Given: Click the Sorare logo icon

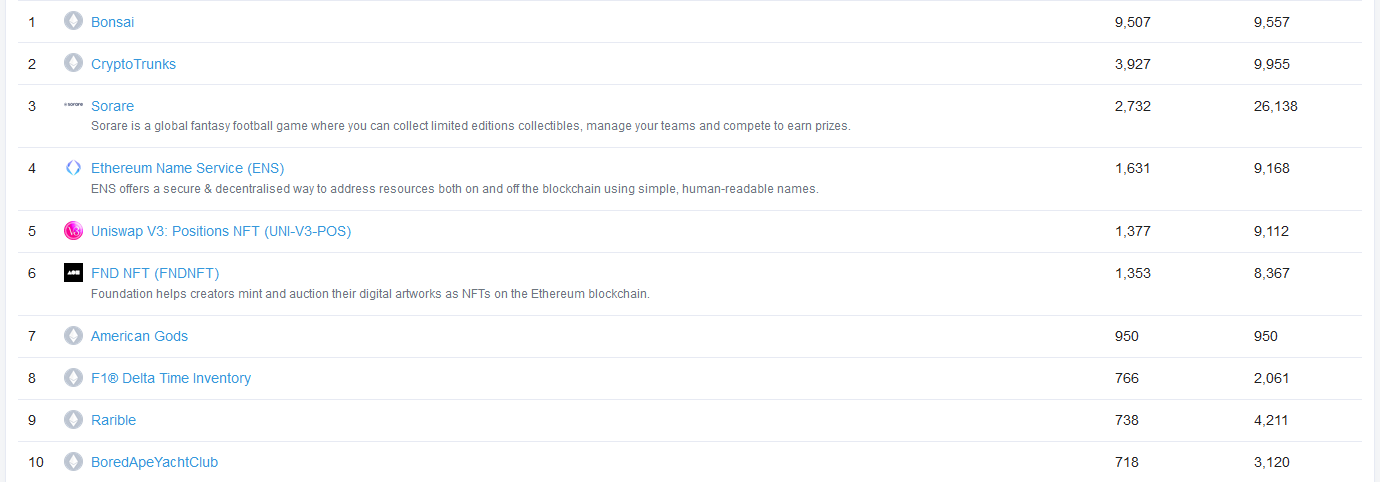Looking at the screenshot, I should [73, 104].
